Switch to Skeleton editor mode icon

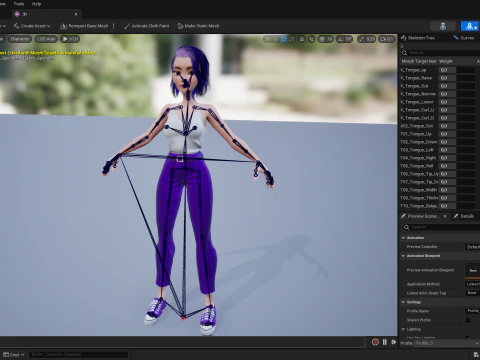pos(443,26)
